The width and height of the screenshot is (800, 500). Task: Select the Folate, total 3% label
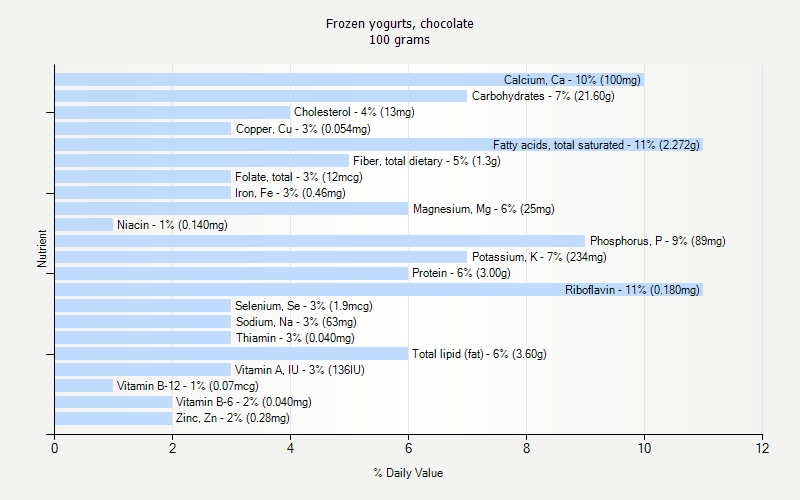tap(298, 177)
